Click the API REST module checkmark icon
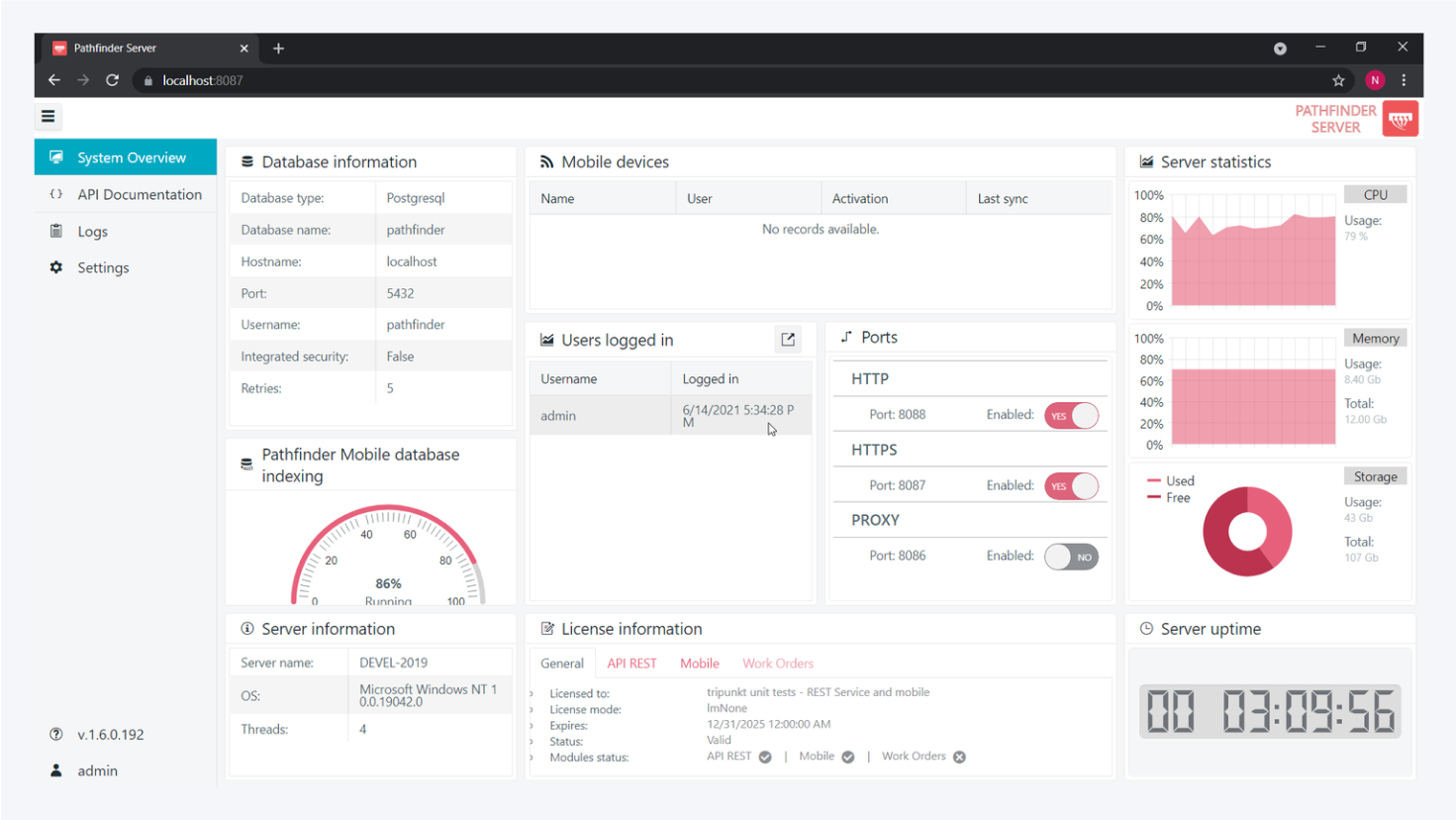The width and height of the screenshot is (1456, 820). pyautogui.click(x=765, y=757)
